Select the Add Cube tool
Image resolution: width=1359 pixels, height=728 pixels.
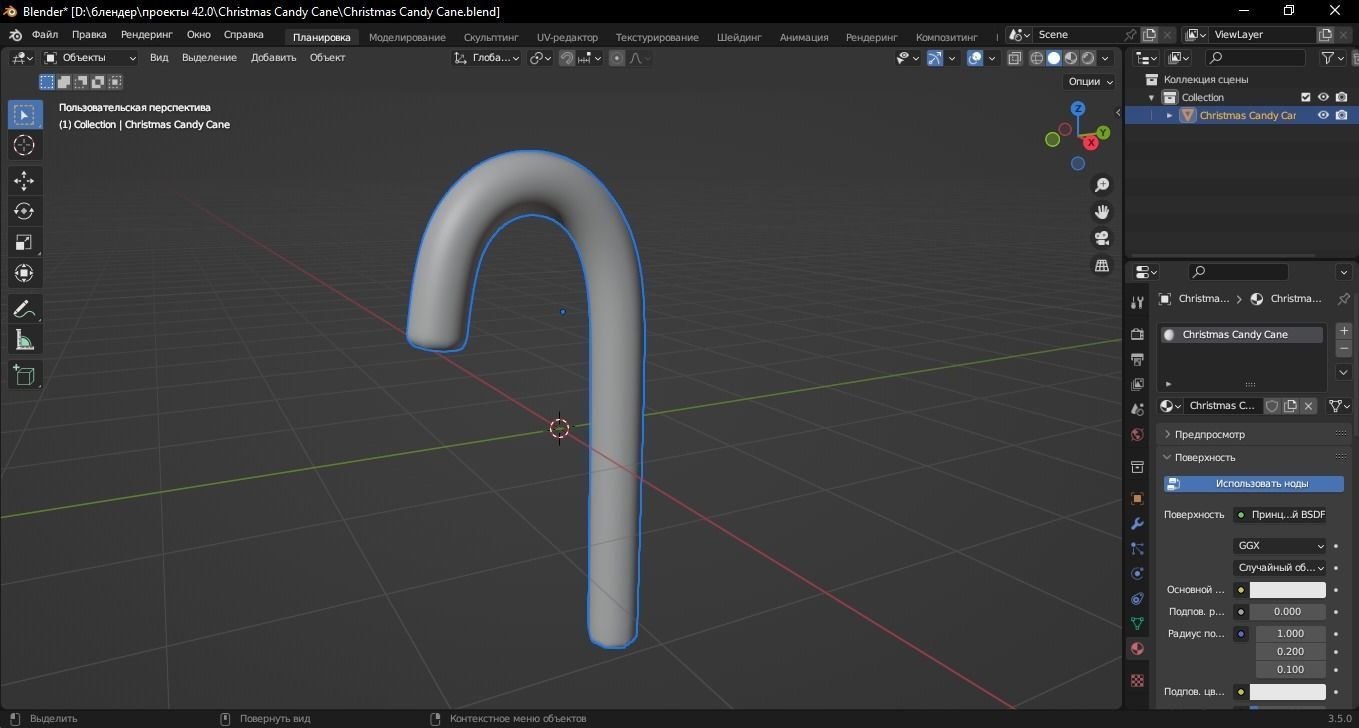(x=24, y=375)
